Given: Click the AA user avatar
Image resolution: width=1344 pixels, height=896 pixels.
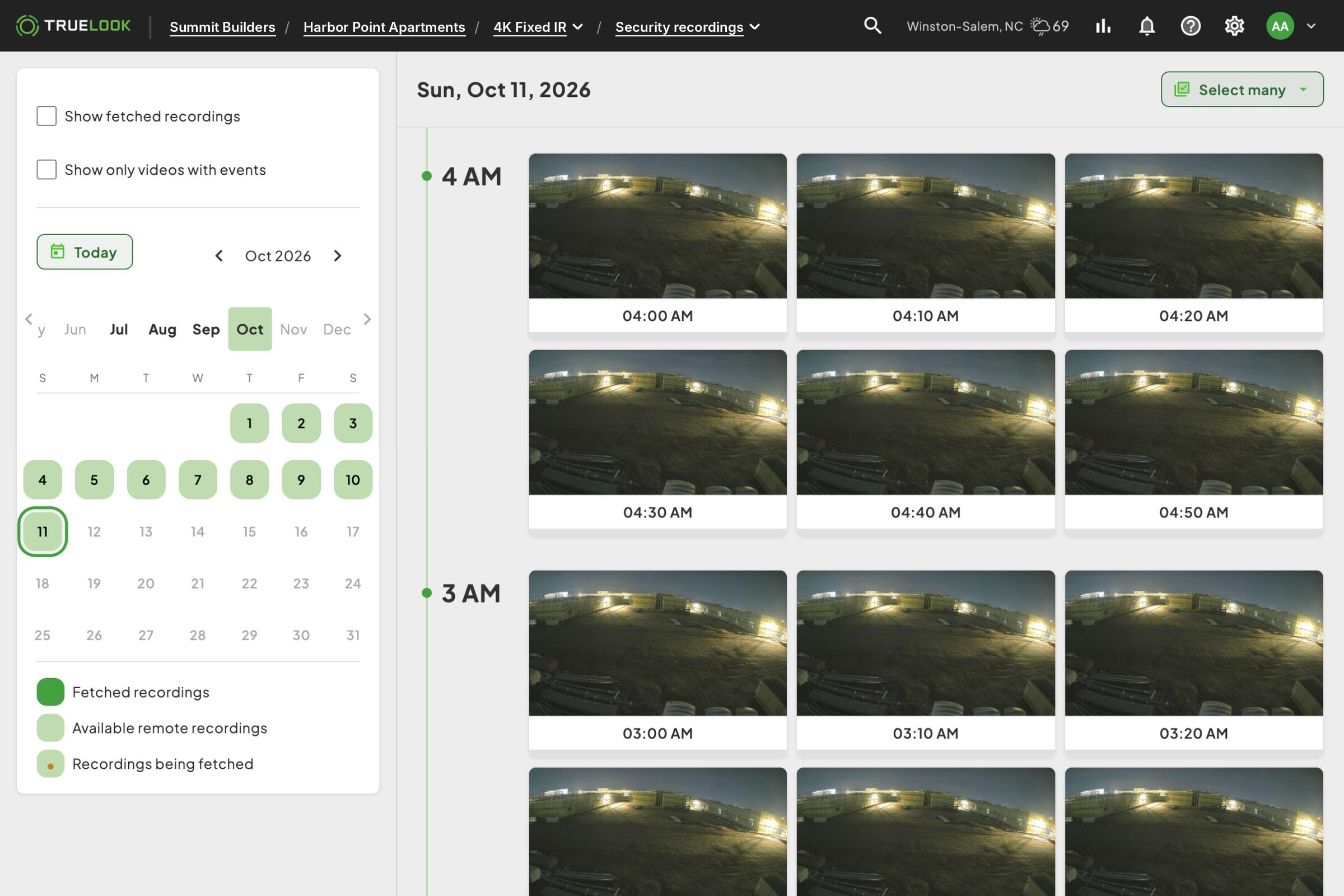Looking at the screenshot, I should click(x=1280, y=26).
